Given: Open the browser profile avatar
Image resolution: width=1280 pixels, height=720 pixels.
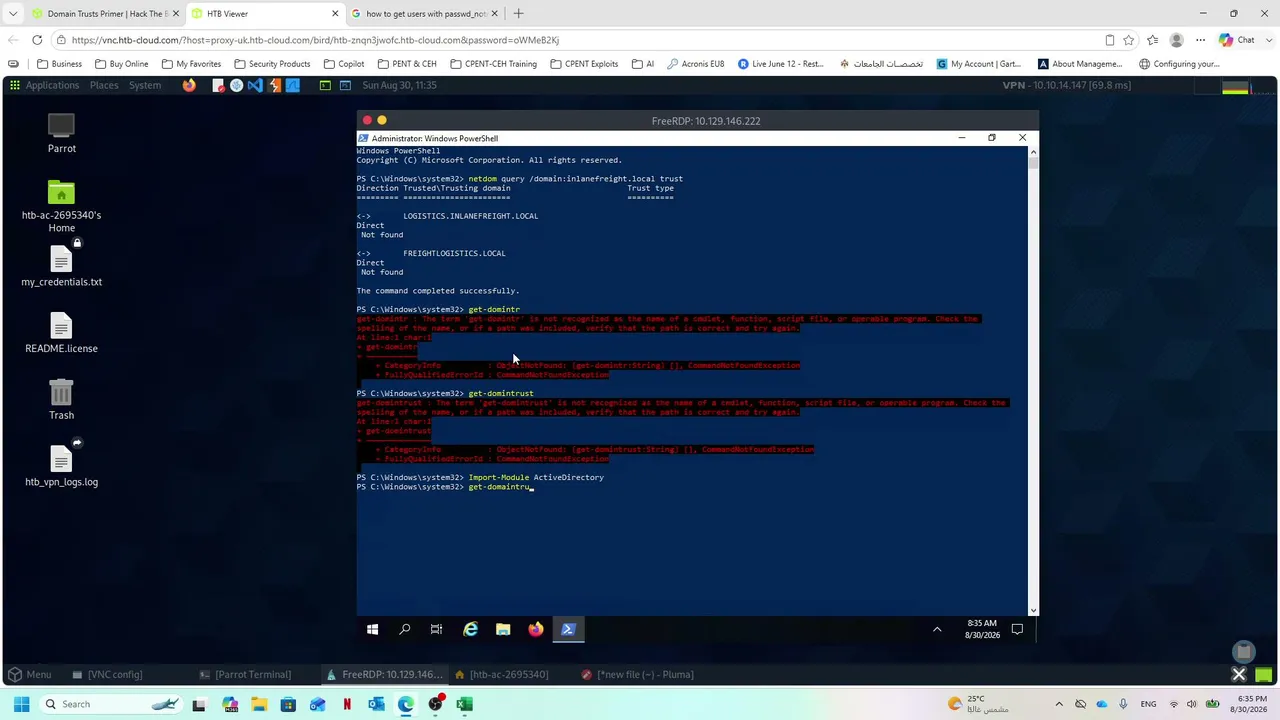Looking at the screenshot, I should (1176, 40).
